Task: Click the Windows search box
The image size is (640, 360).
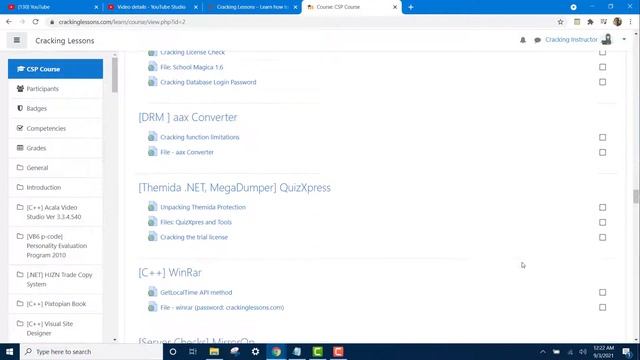Action: pyautogui.click(x=91, y=351)
